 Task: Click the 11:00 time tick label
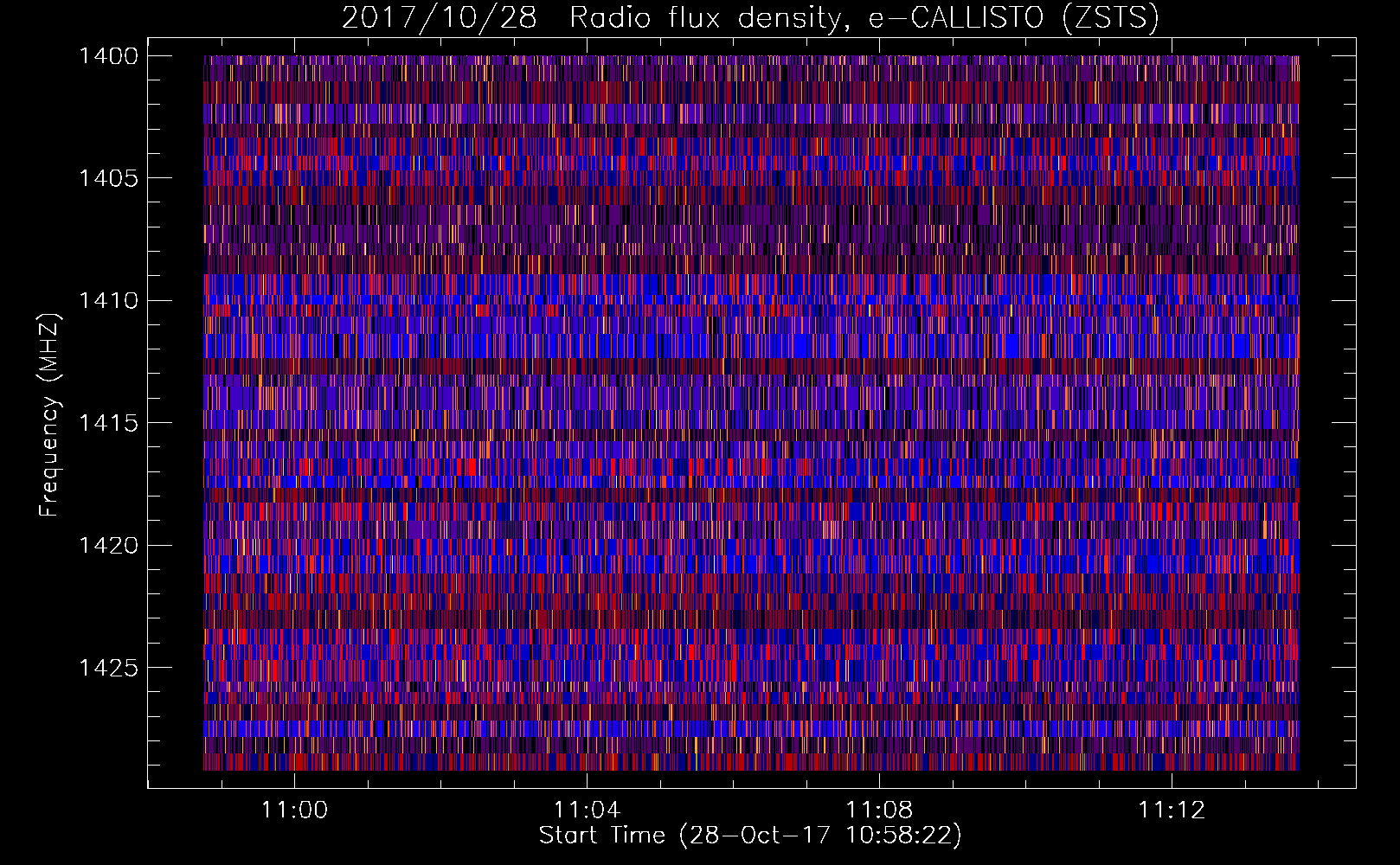[x=295, y=810]
